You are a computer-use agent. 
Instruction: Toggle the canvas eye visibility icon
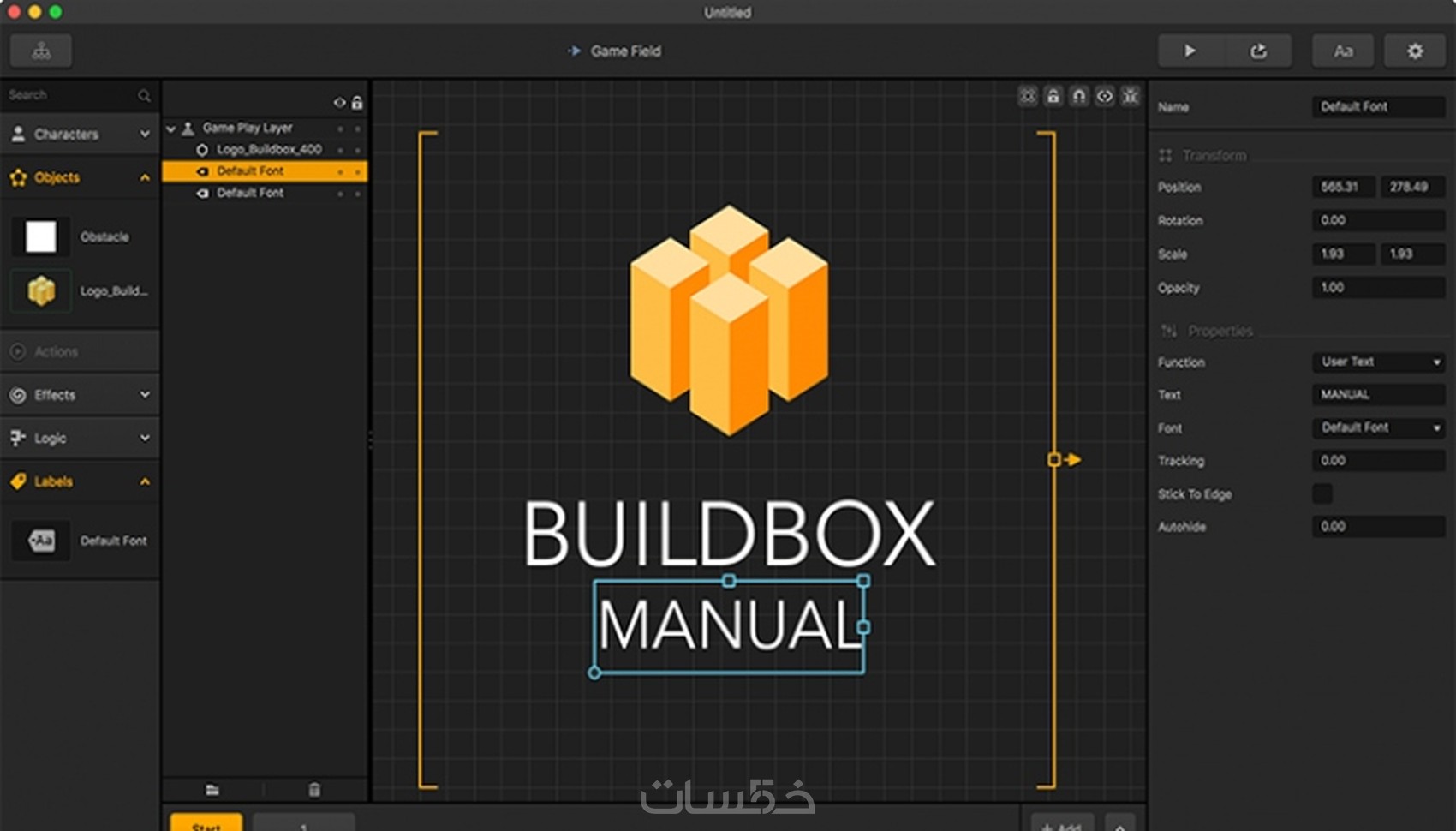pos(1105,96)
